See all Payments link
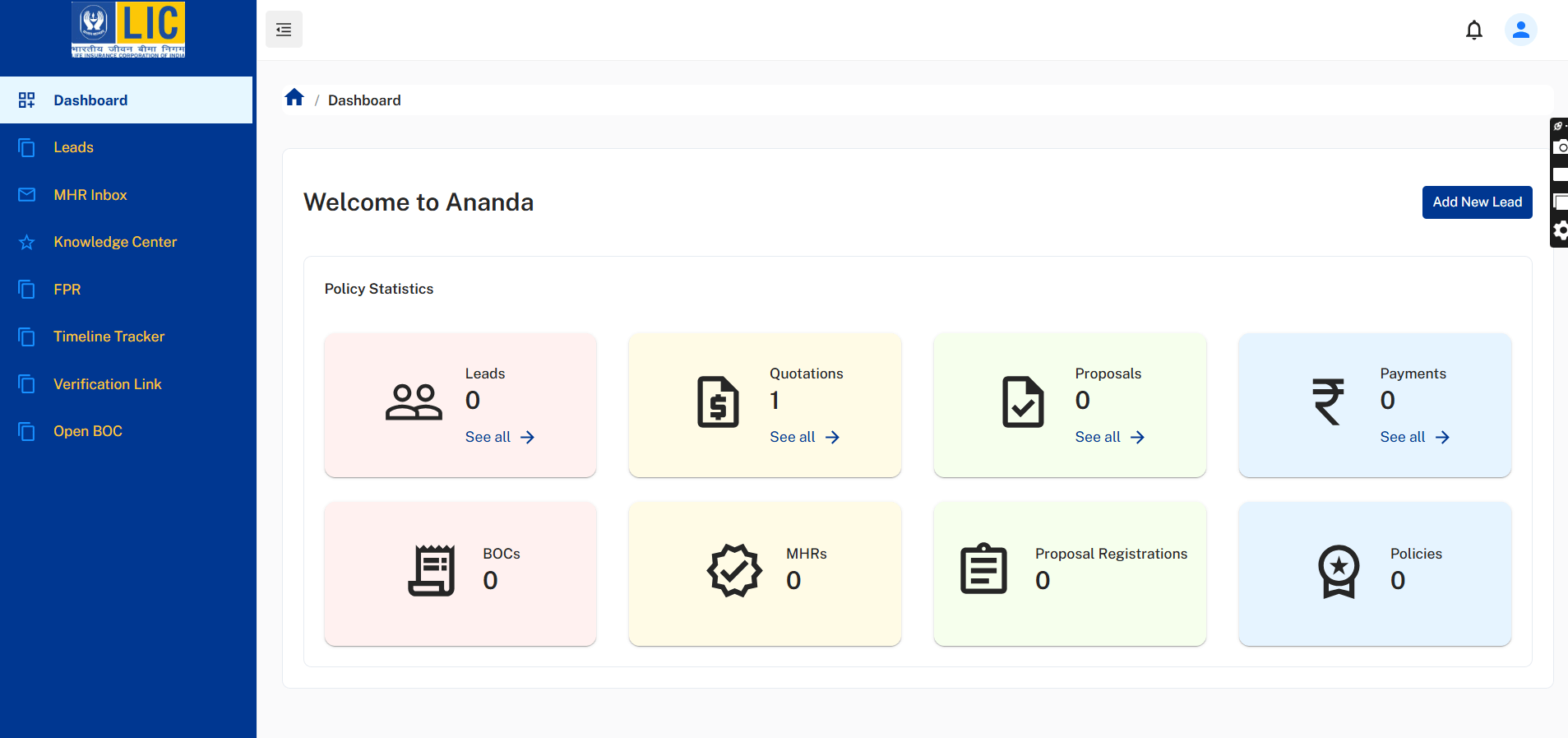Viewport: 1568px width, 738px height. click(x=1414, y=437)
